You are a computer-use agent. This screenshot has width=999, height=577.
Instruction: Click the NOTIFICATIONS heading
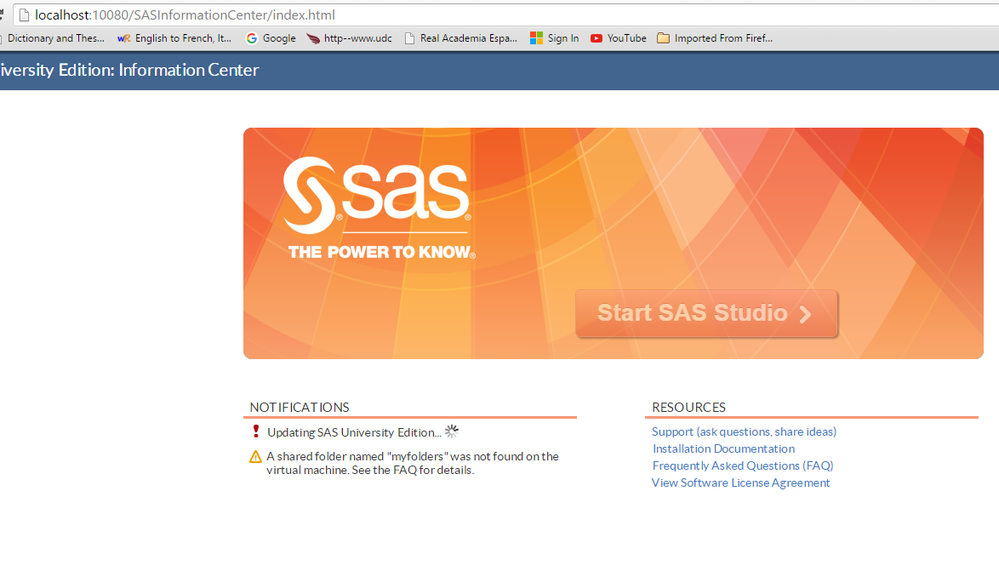tap(299, 407)
